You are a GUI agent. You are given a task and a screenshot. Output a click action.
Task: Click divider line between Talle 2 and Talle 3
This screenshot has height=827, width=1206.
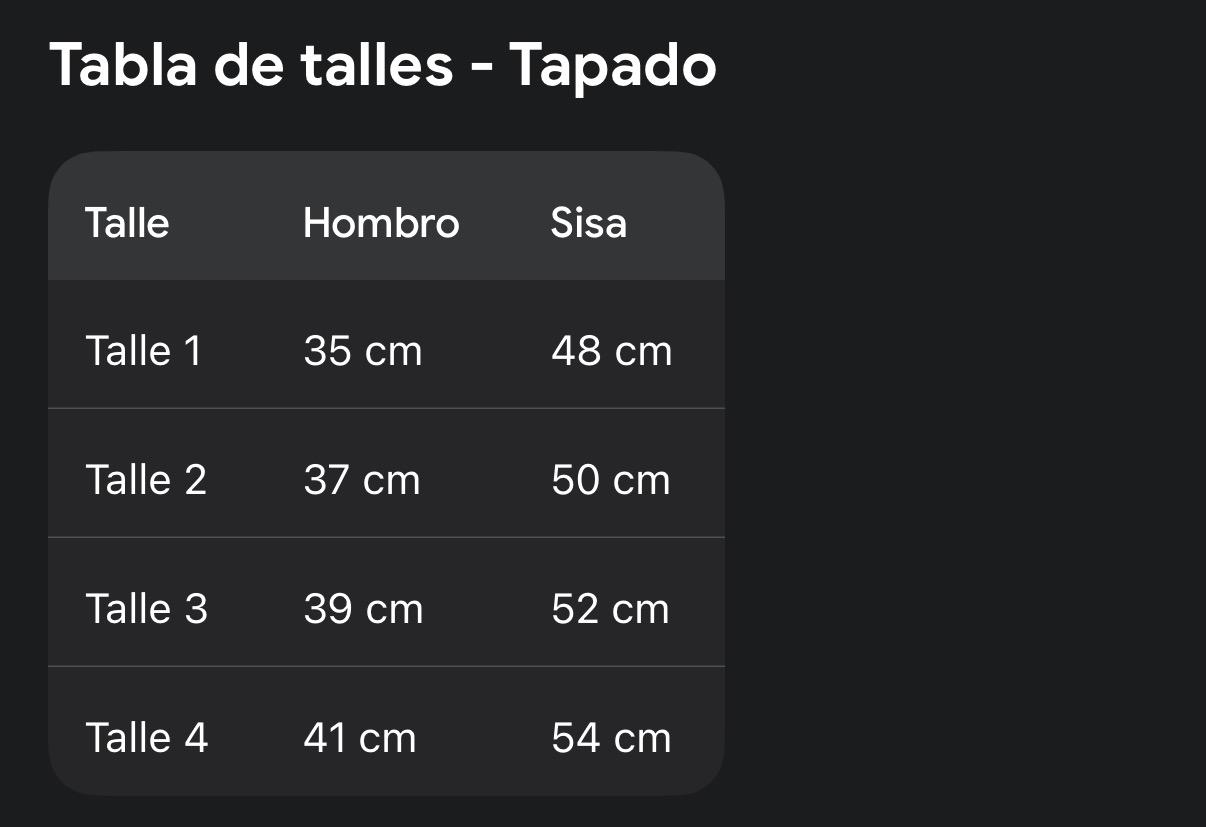pos(386,537)
